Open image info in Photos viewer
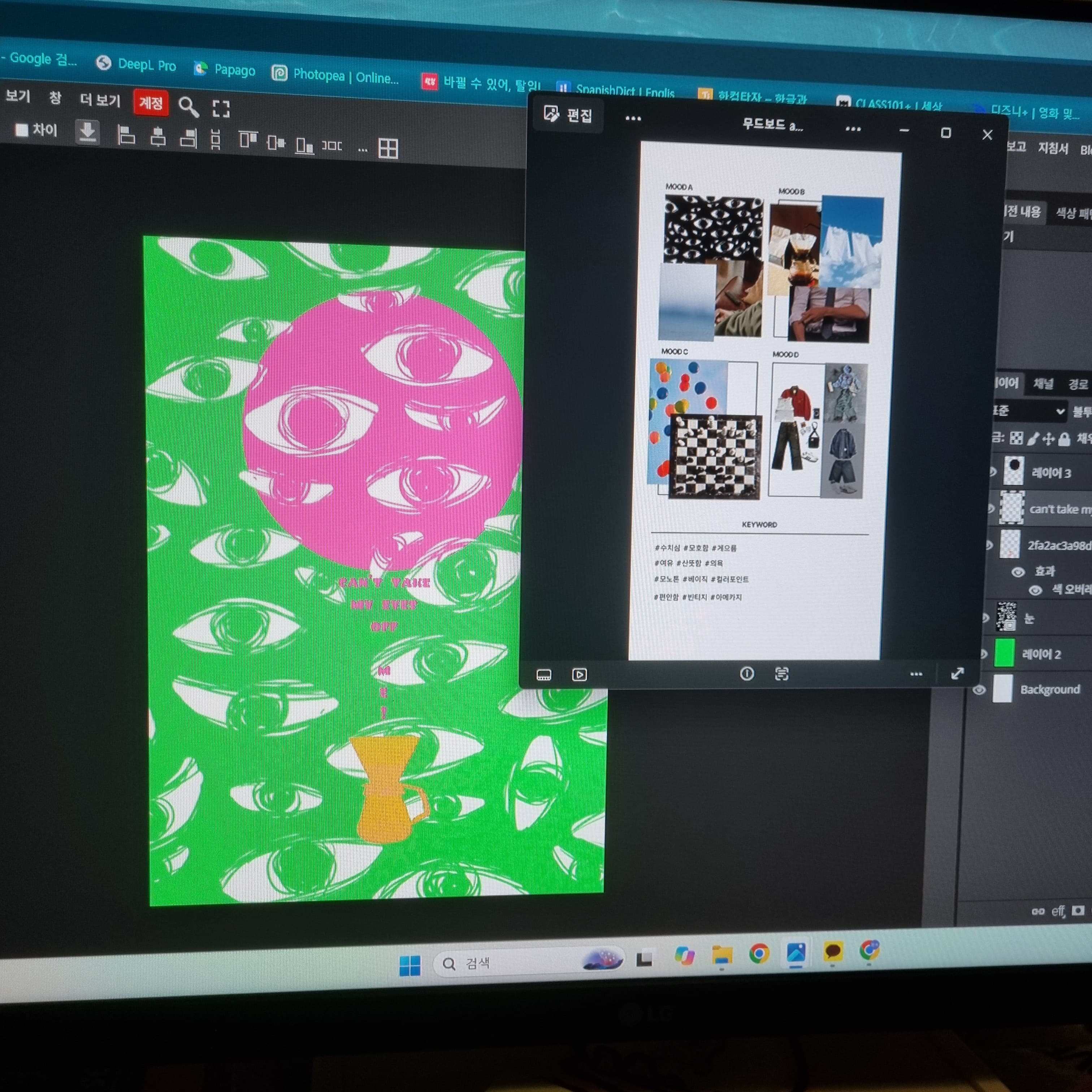The height and width of the screenshot is (1092, 1092). click(x=747, y=673)
